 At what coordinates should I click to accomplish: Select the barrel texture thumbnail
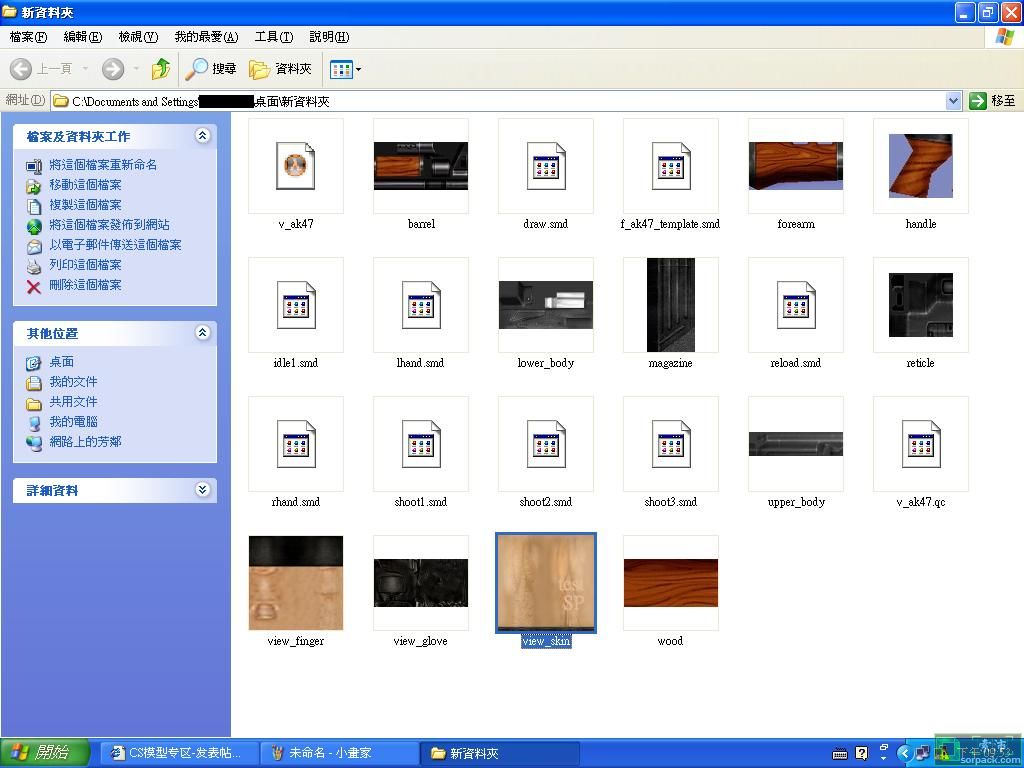click(421, 166)
